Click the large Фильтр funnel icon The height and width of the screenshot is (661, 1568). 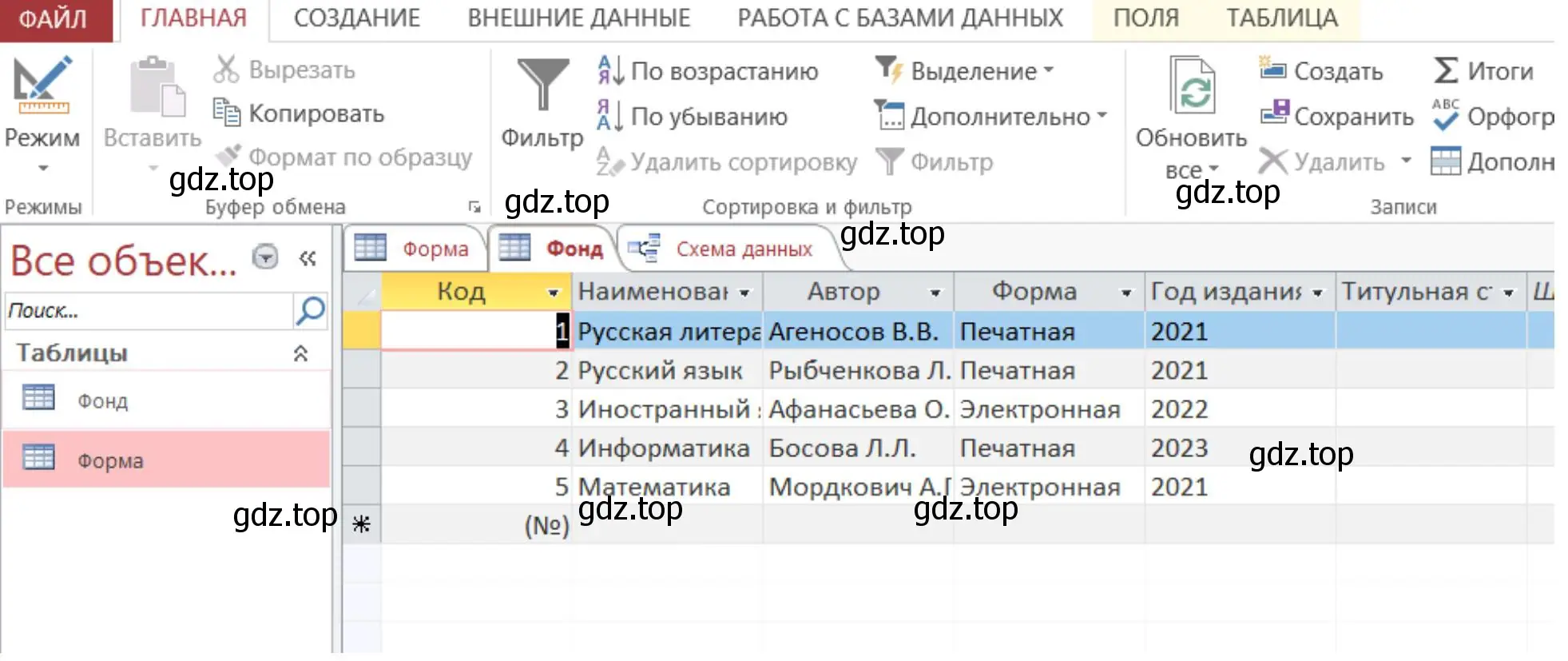542,85
